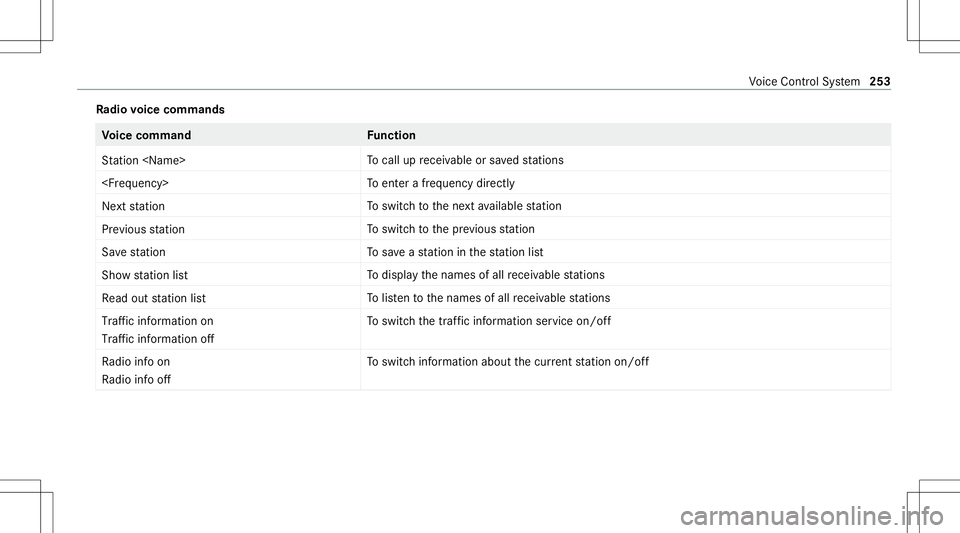
Task: Select the 'Radio info off' command text
Action: pos(137,380)
